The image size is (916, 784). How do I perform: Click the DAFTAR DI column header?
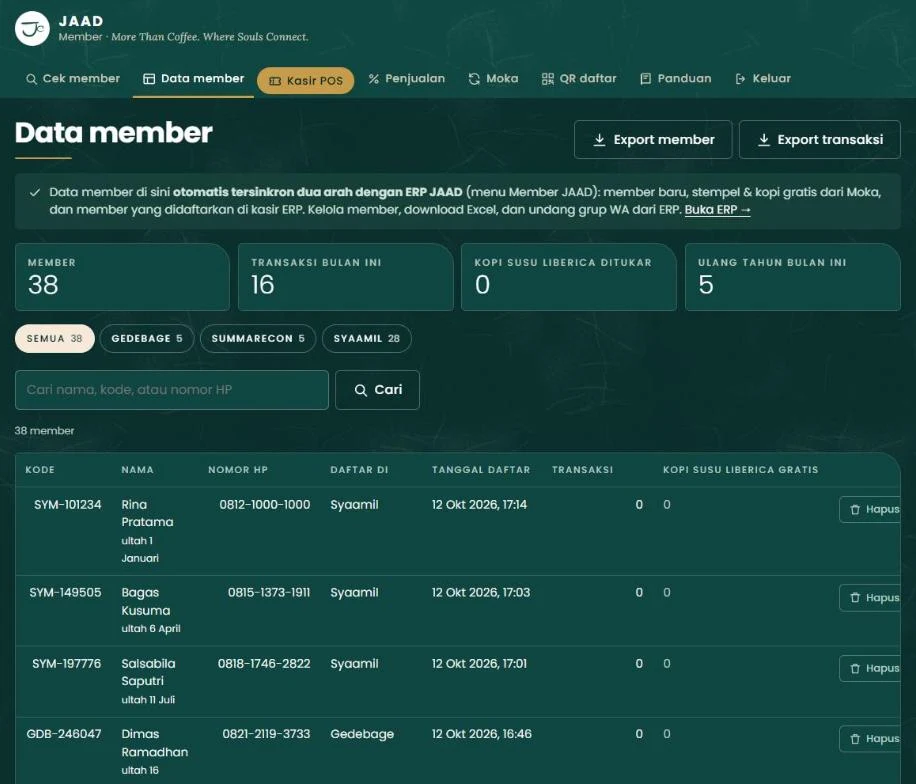point(359,470)
